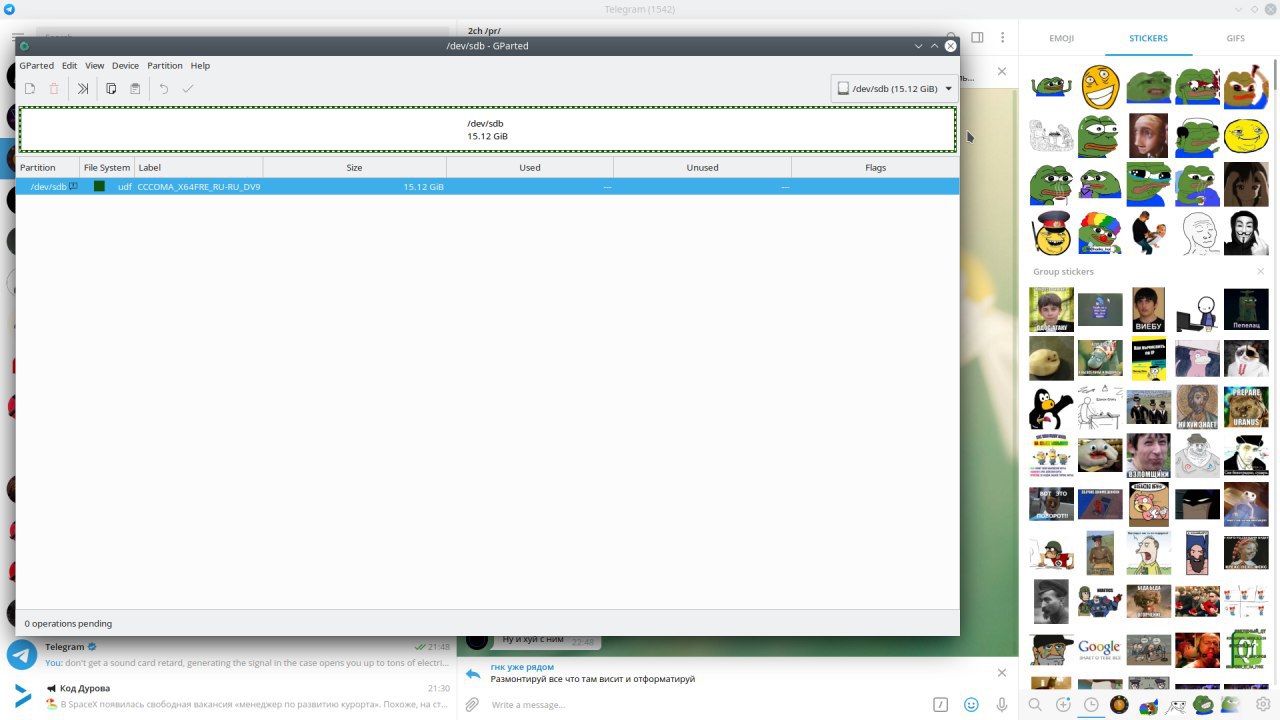
Task: Click the File System column header
Action: click(107, 167)
